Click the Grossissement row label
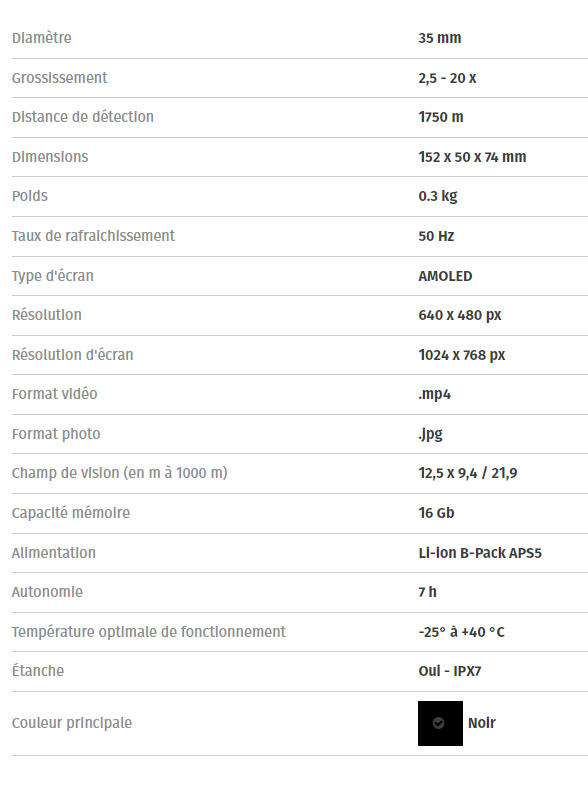Viewport: 588px width, 787px height. (x=60, y=78)
